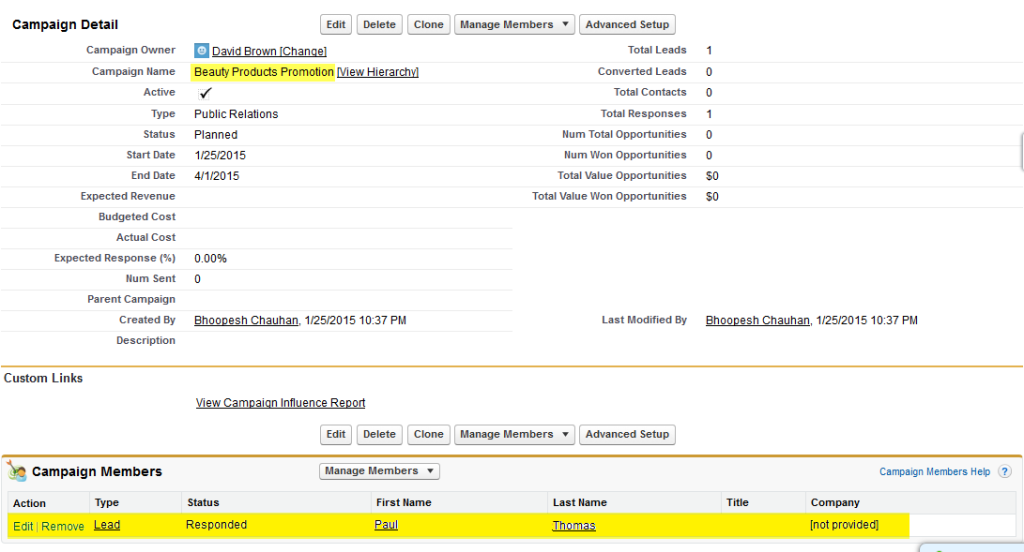Open Advanced Setup at the top
This screenshot has height=552, width=1024.
click(x=627, y=25)
